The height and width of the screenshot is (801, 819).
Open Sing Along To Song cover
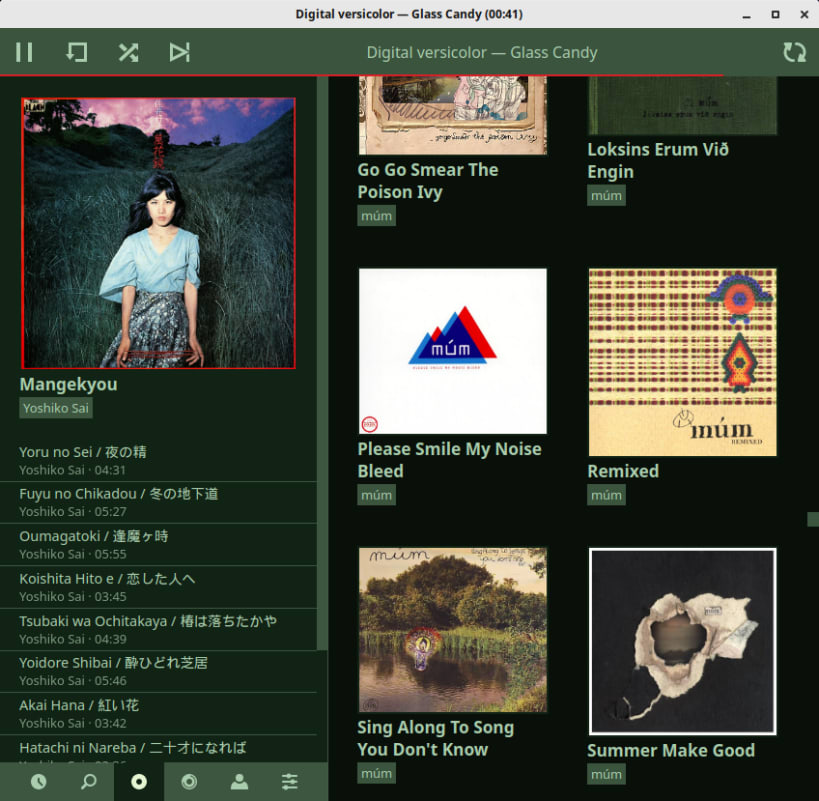pos(452,630)
